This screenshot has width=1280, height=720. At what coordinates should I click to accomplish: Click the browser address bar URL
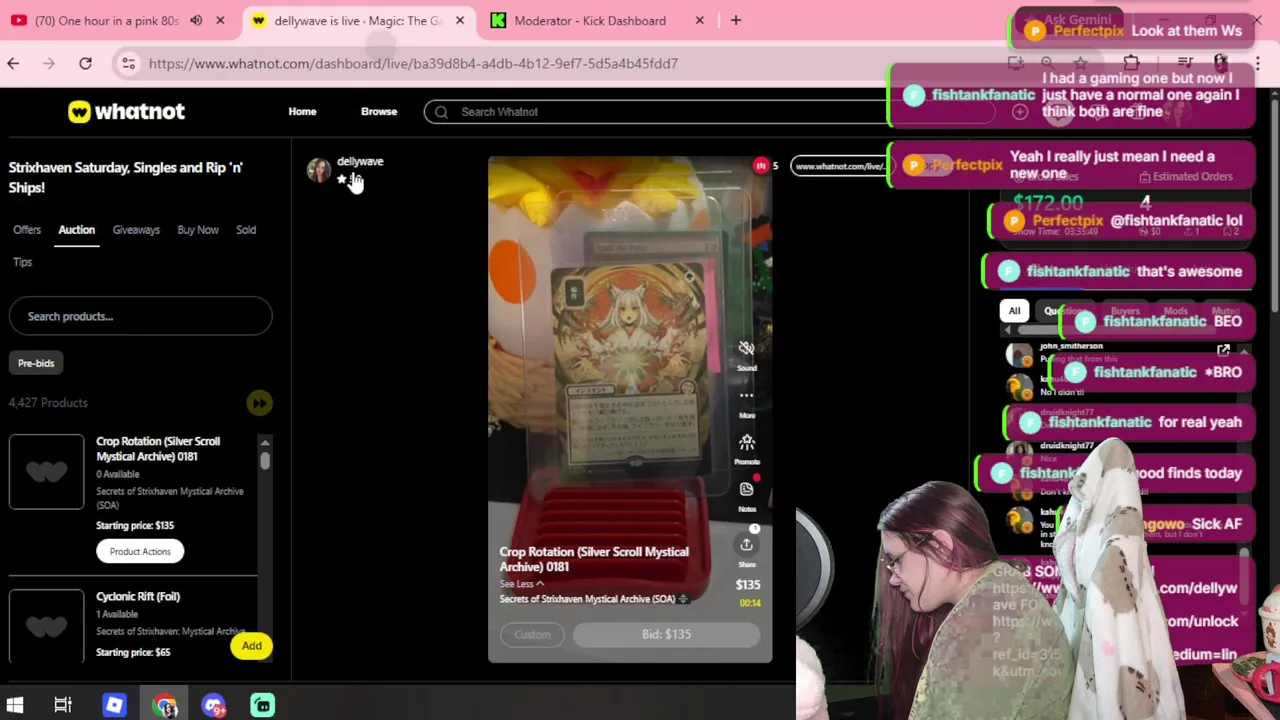(413, 63)
